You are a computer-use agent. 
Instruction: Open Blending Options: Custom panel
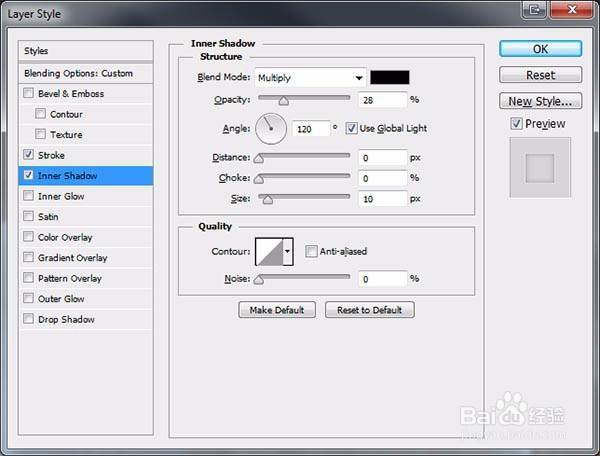click(86, 73)
